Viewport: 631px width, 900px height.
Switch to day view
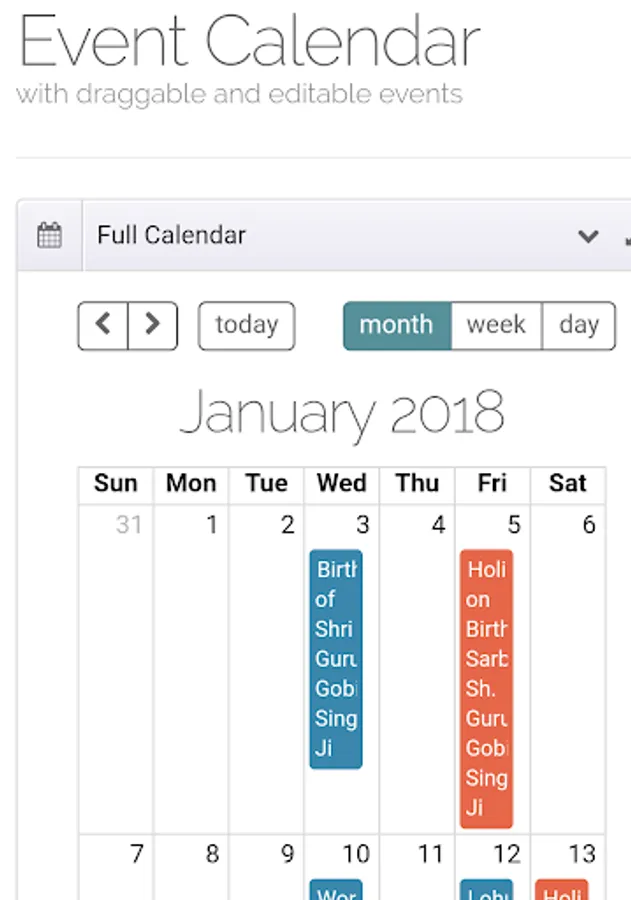pos(578,325)
